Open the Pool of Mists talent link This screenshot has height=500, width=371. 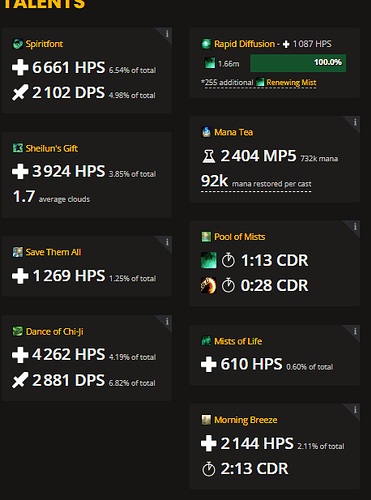240,237
